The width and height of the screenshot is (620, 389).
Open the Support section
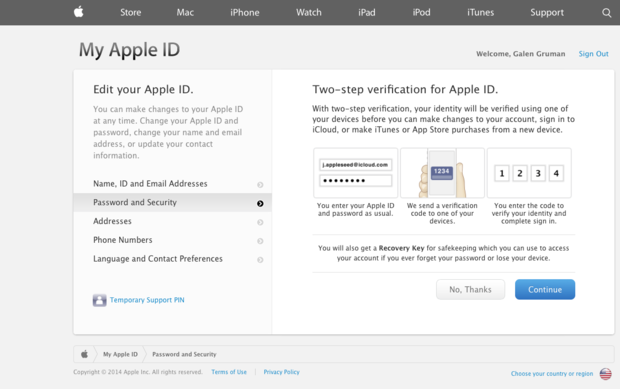(x=547, y=12)
